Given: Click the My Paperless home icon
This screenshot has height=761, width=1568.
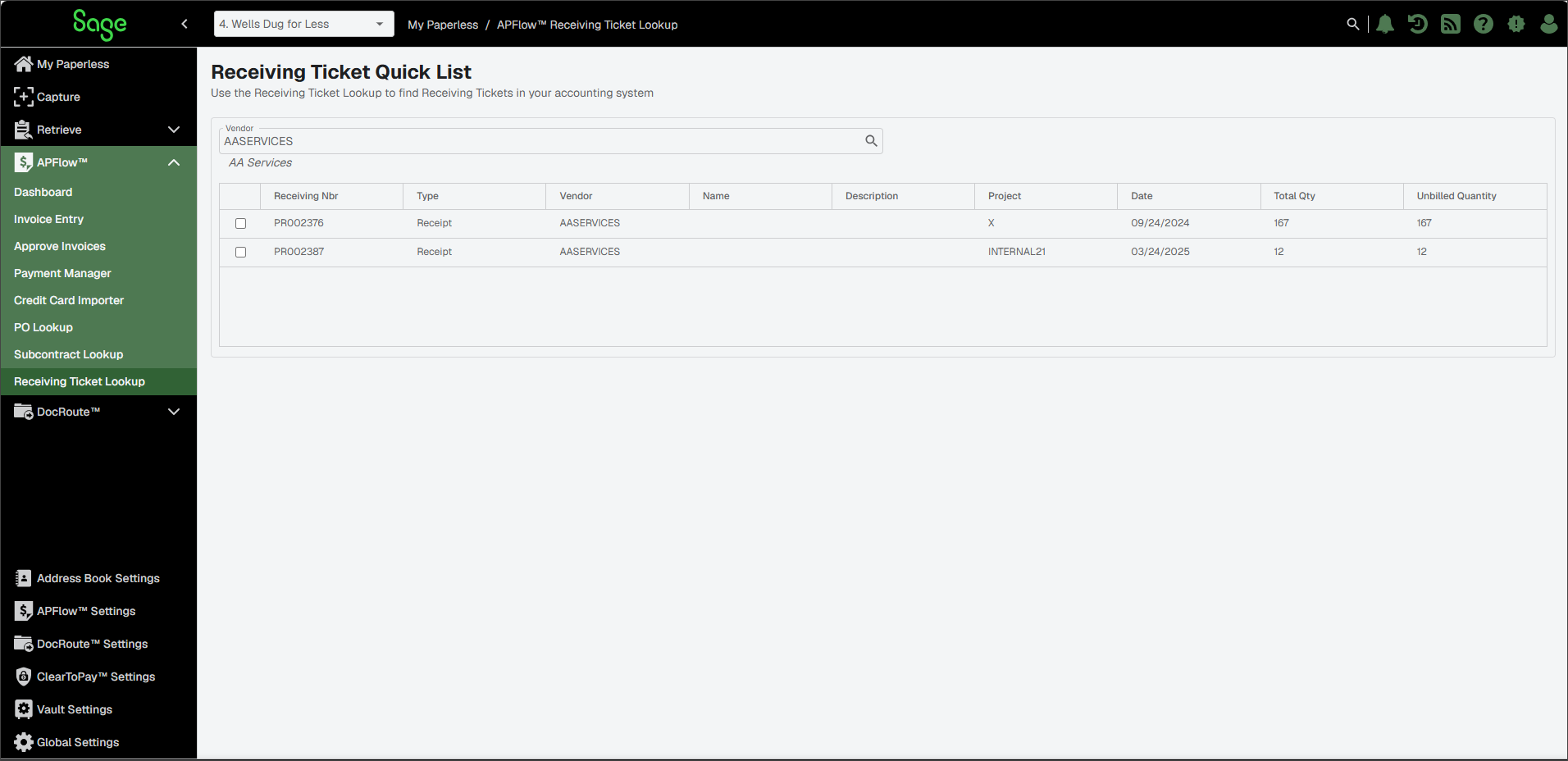Looking at the screenshot, I should [x=24, y=64].
